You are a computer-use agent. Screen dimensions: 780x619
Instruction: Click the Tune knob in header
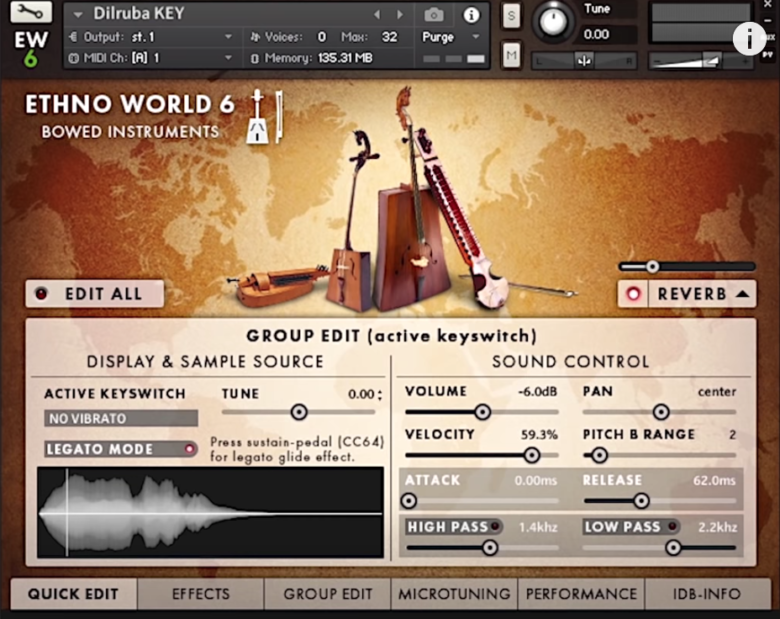click(x=553, y=22)
